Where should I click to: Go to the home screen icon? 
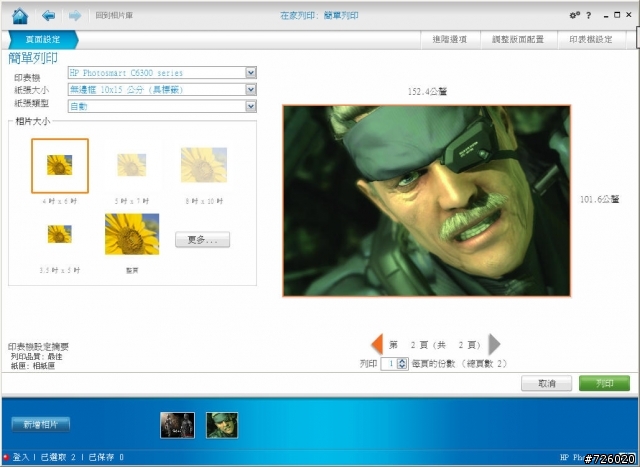(20, 16)
